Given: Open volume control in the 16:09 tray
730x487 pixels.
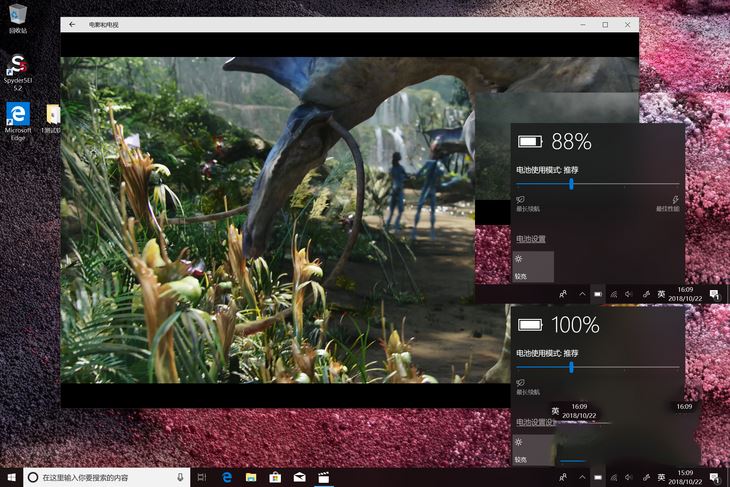Looking at the screenshot, I should click(629, 294).
